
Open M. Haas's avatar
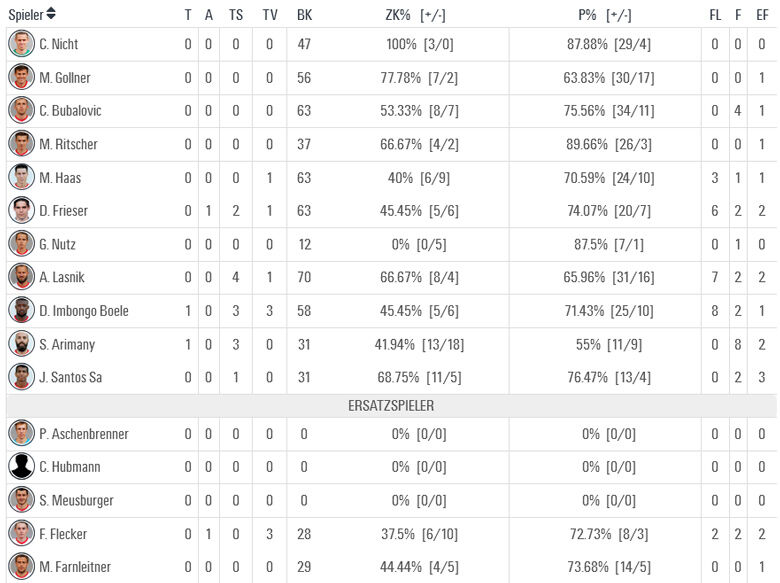click(21, 177)
